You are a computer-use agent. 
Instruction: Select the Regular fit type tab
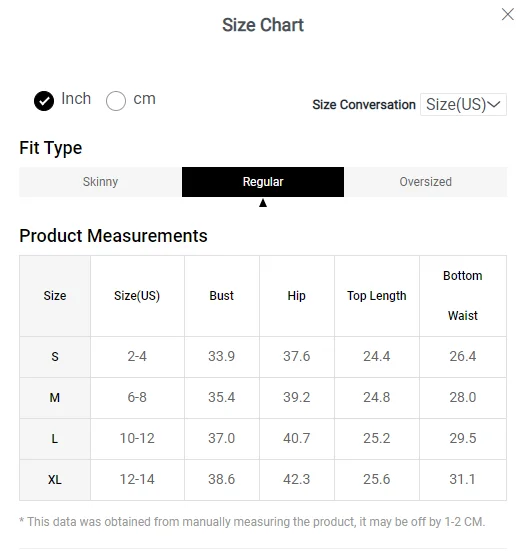click(x=263, y=182)
